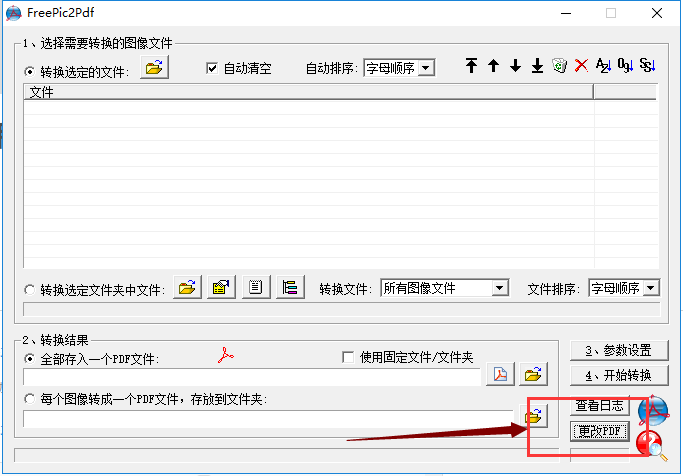Select 每个图像转成一个PDF文件 radio option
683x476 pixels.
point(29,398)
